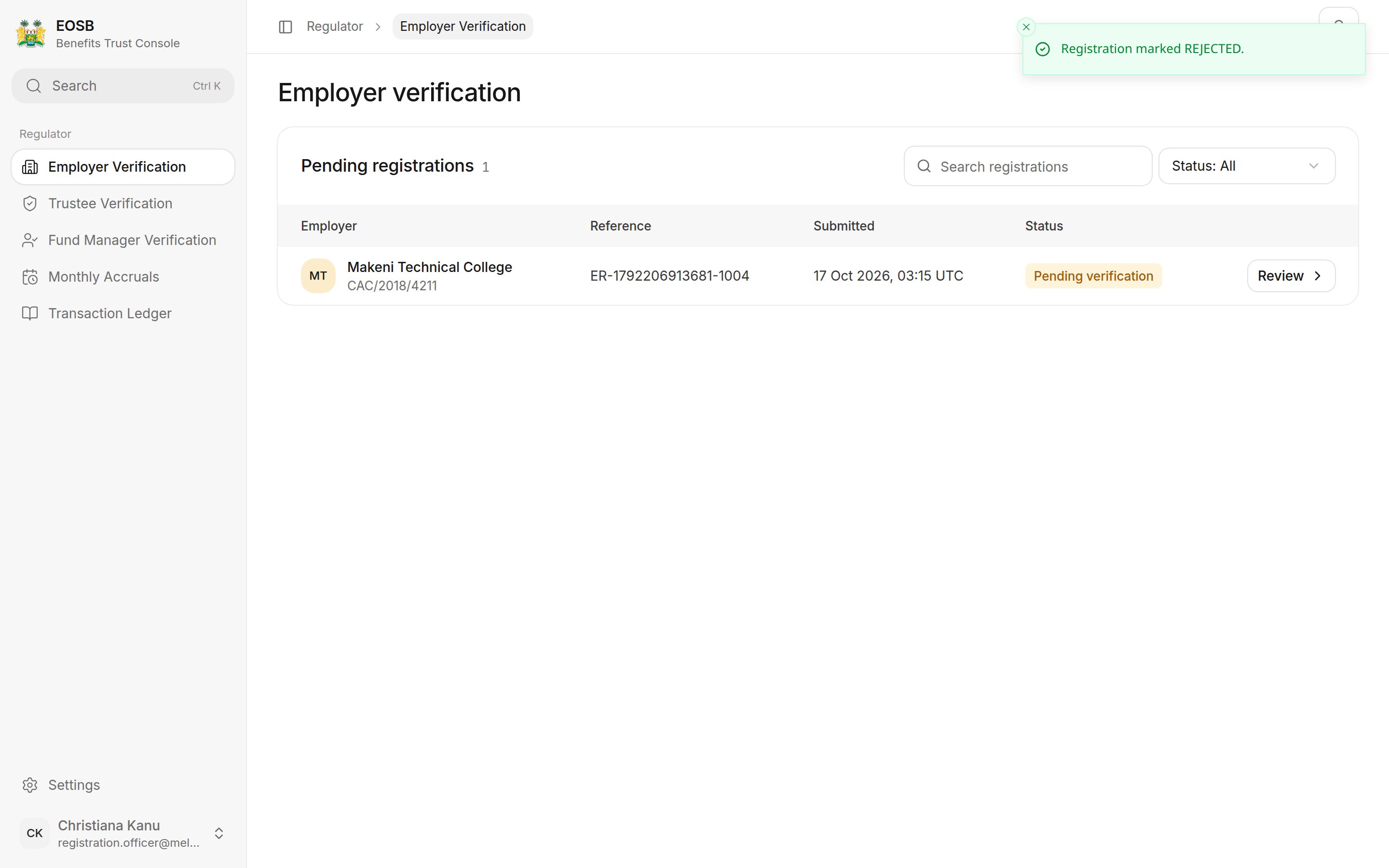The image size is (1389, 868).
Task: Click the Fund Manager Verification user icon
Action: (30, 241)
